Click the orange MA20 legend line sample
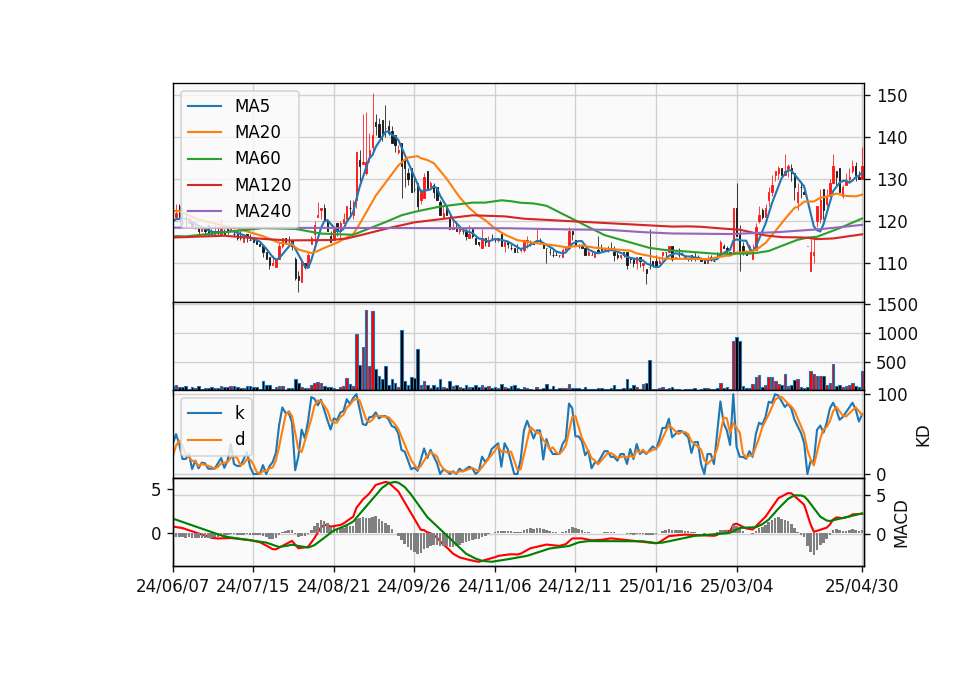Image resolution: width=960 pixels, height=690 pixels. tap(204, 132)
